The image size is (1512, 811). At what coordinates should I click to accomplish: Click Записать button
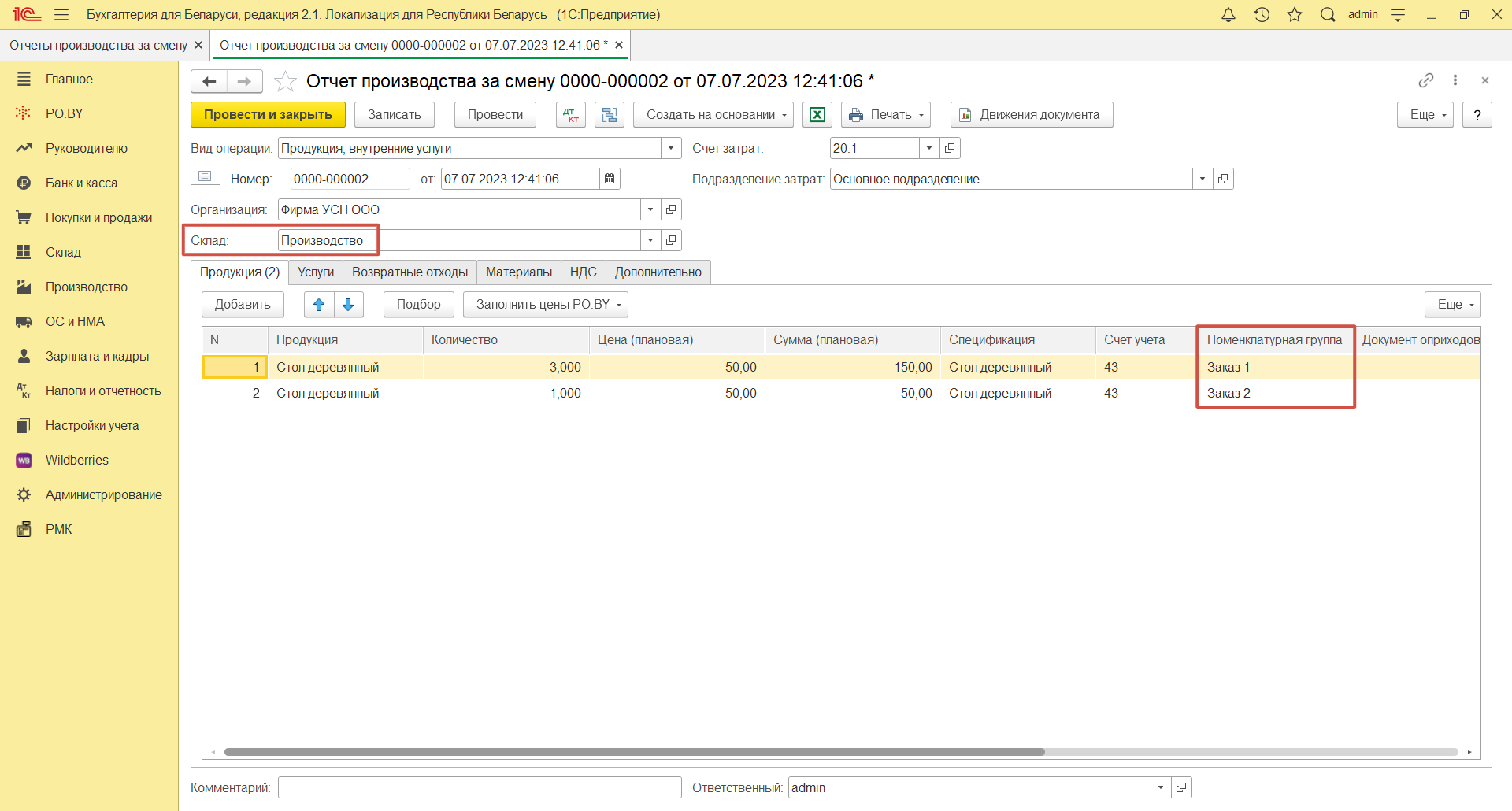395,115
